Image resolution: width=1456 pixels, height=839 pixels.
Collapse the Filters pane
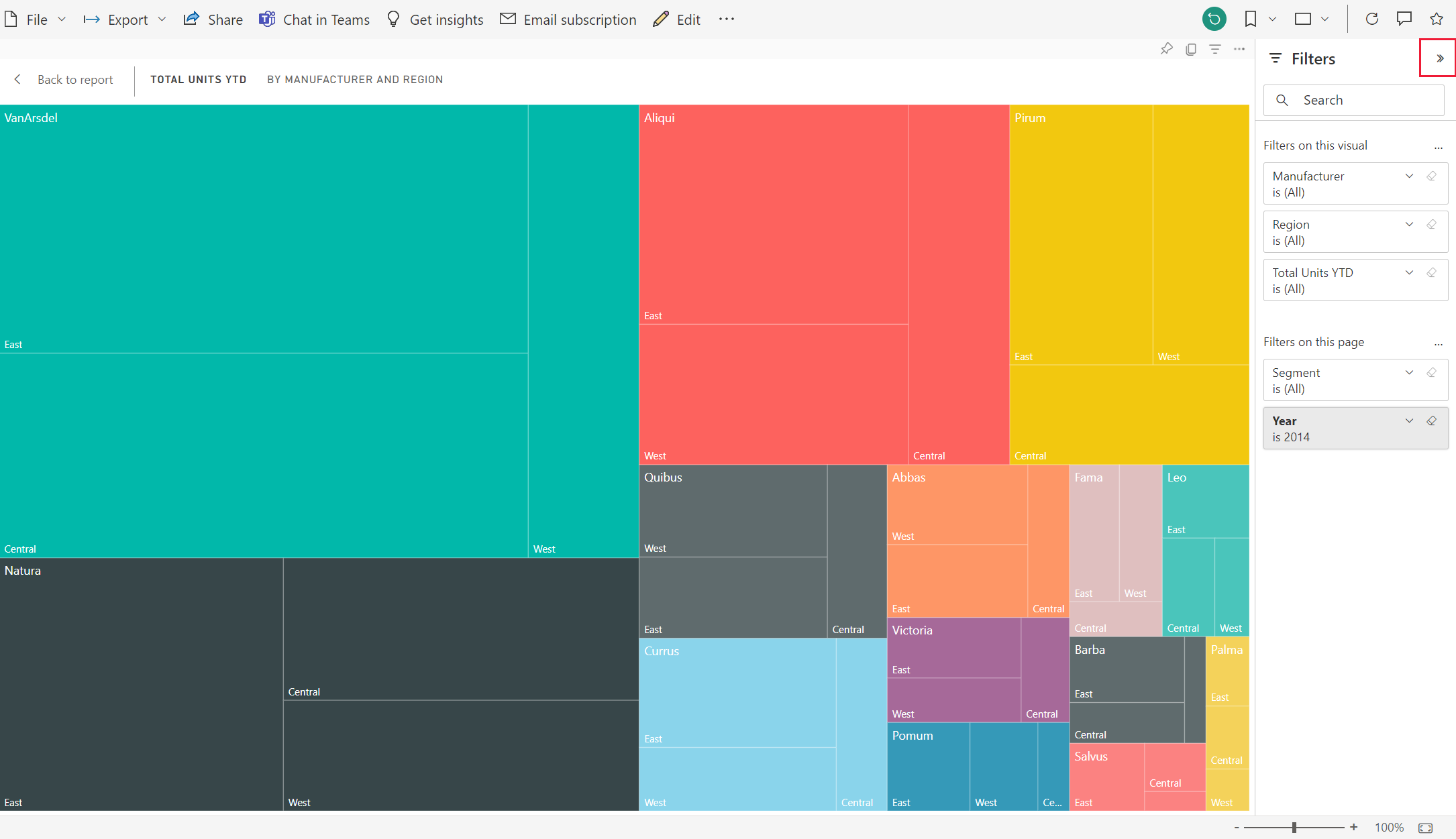(1440, 58)
